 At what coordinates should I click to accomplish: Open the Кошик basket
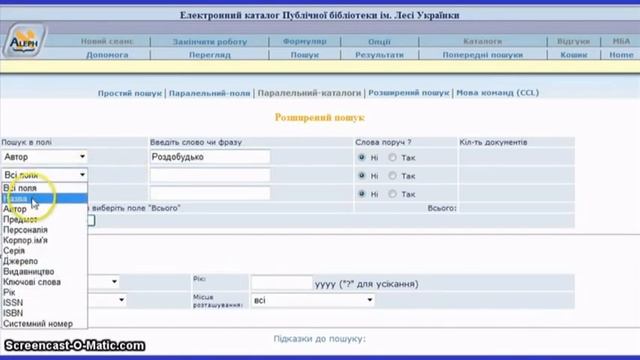[573, 55]
